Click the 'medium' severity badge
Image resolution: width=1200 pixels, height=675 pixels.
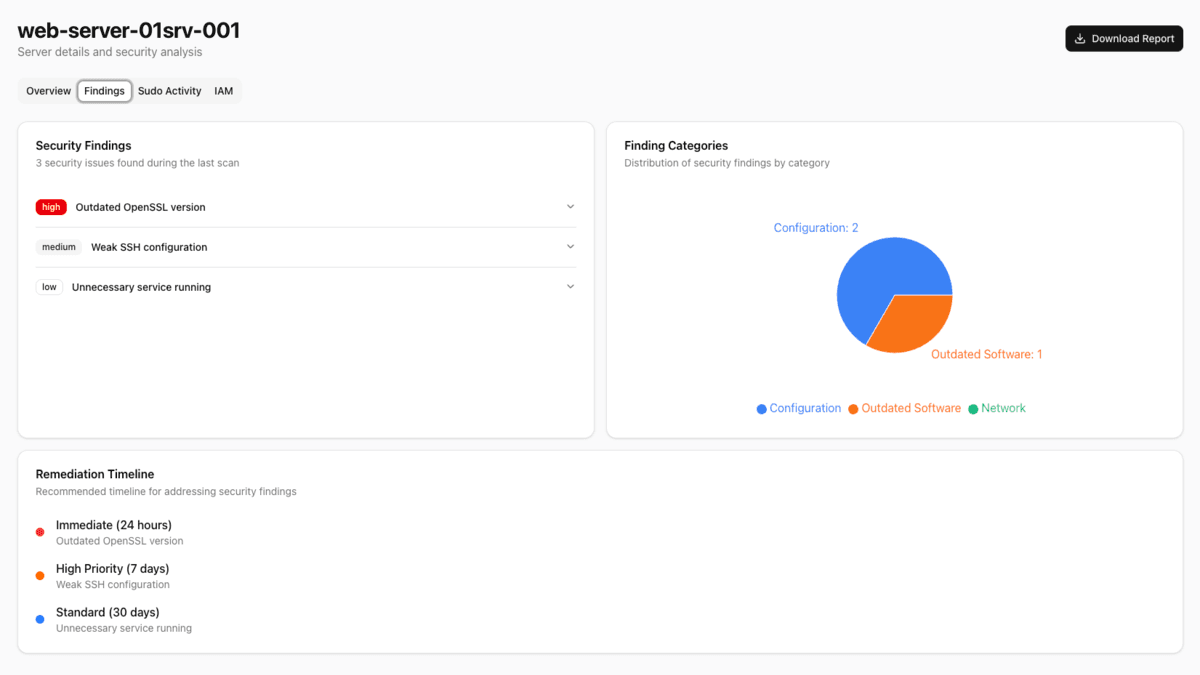click(x=58, y=247)
